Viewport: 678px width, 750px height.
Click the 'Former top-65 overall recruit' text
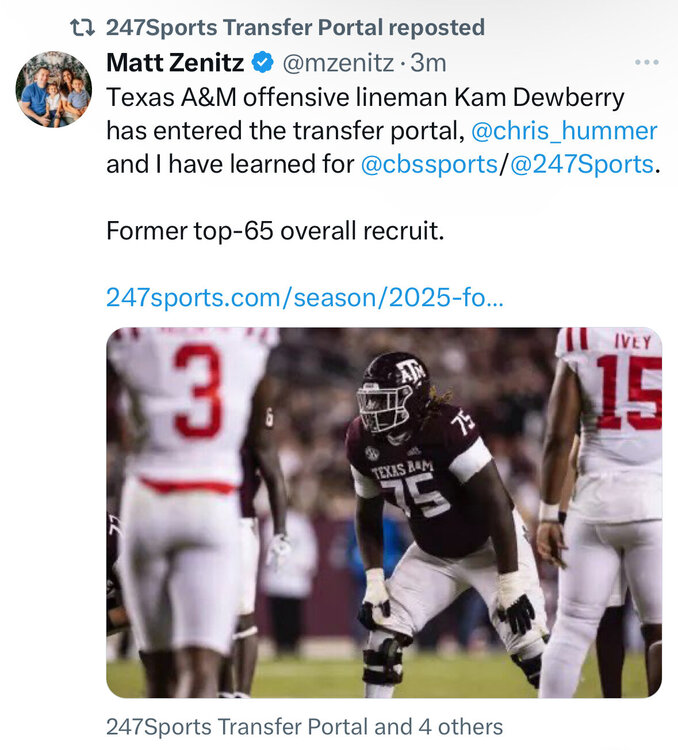pyautogui.click(x=274, y=231)
